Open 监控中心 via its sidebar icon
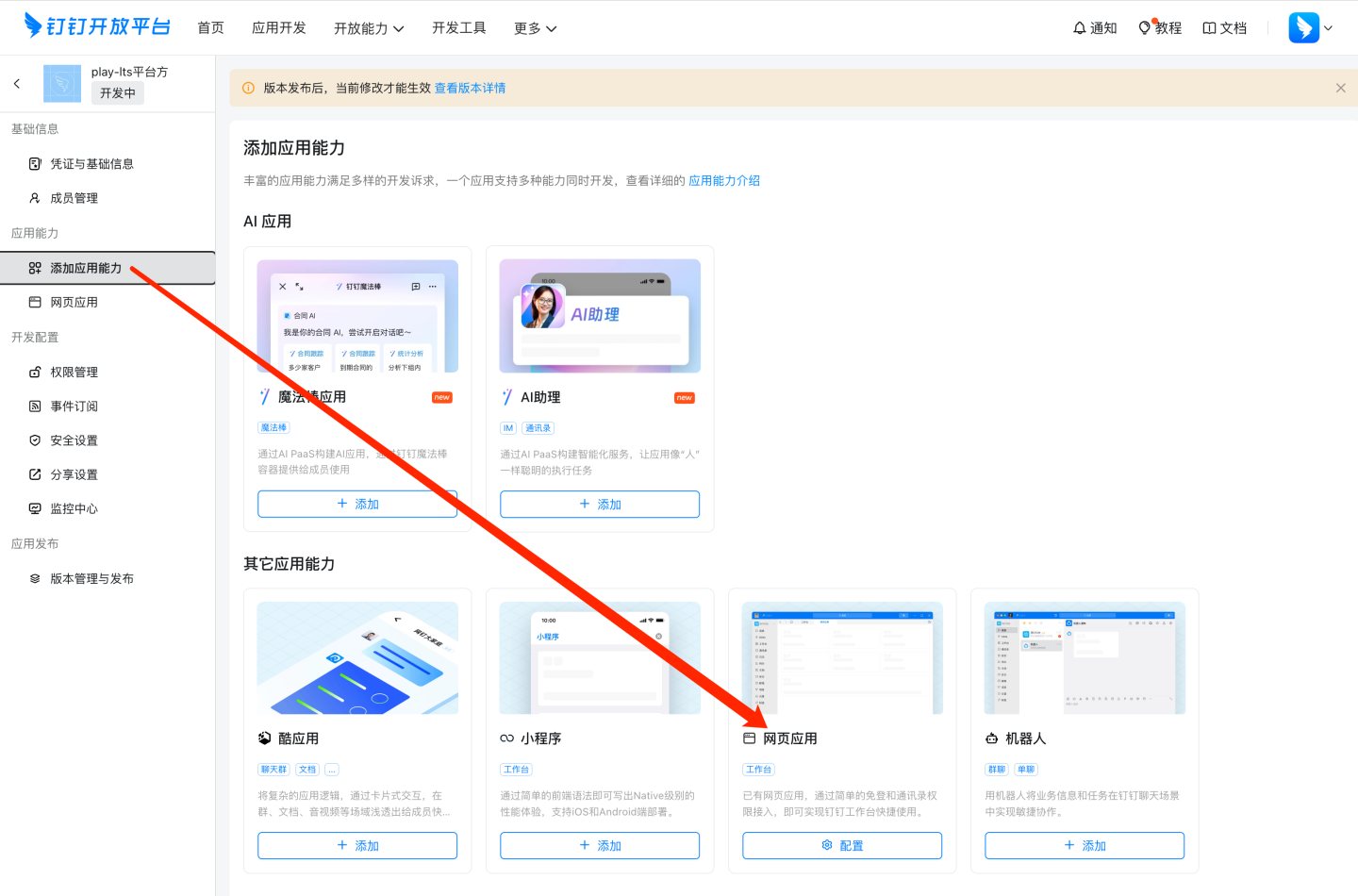 point(34,508)
